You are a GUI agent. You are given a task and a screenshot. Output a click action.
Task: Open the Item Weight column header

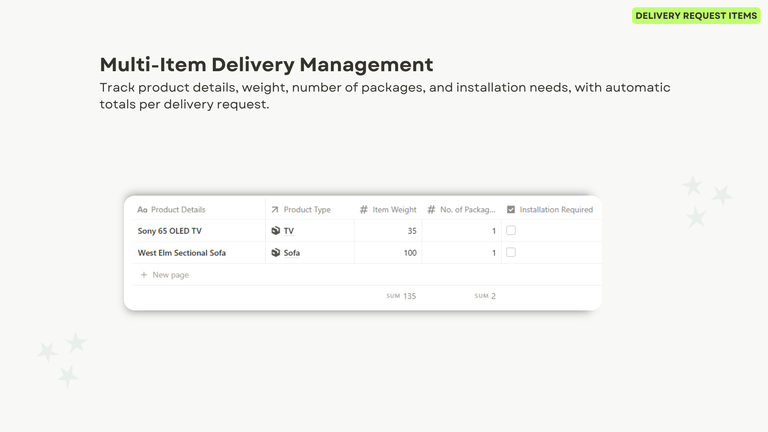click(x=388, y=210)
